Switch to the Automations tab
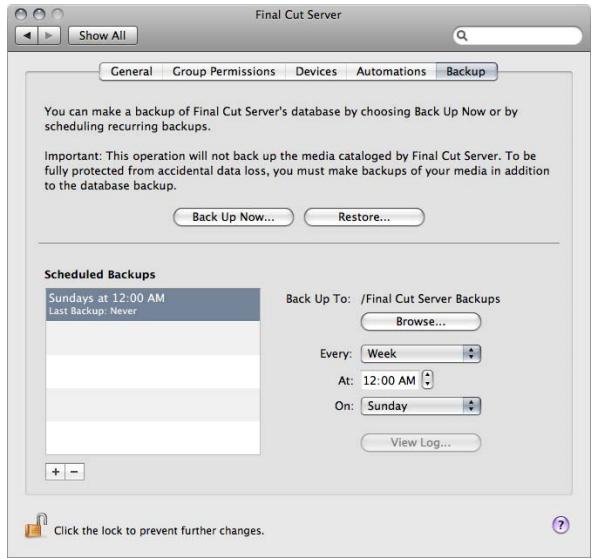The width and height of the screenshot is (593, 559). tap(391, 71)
